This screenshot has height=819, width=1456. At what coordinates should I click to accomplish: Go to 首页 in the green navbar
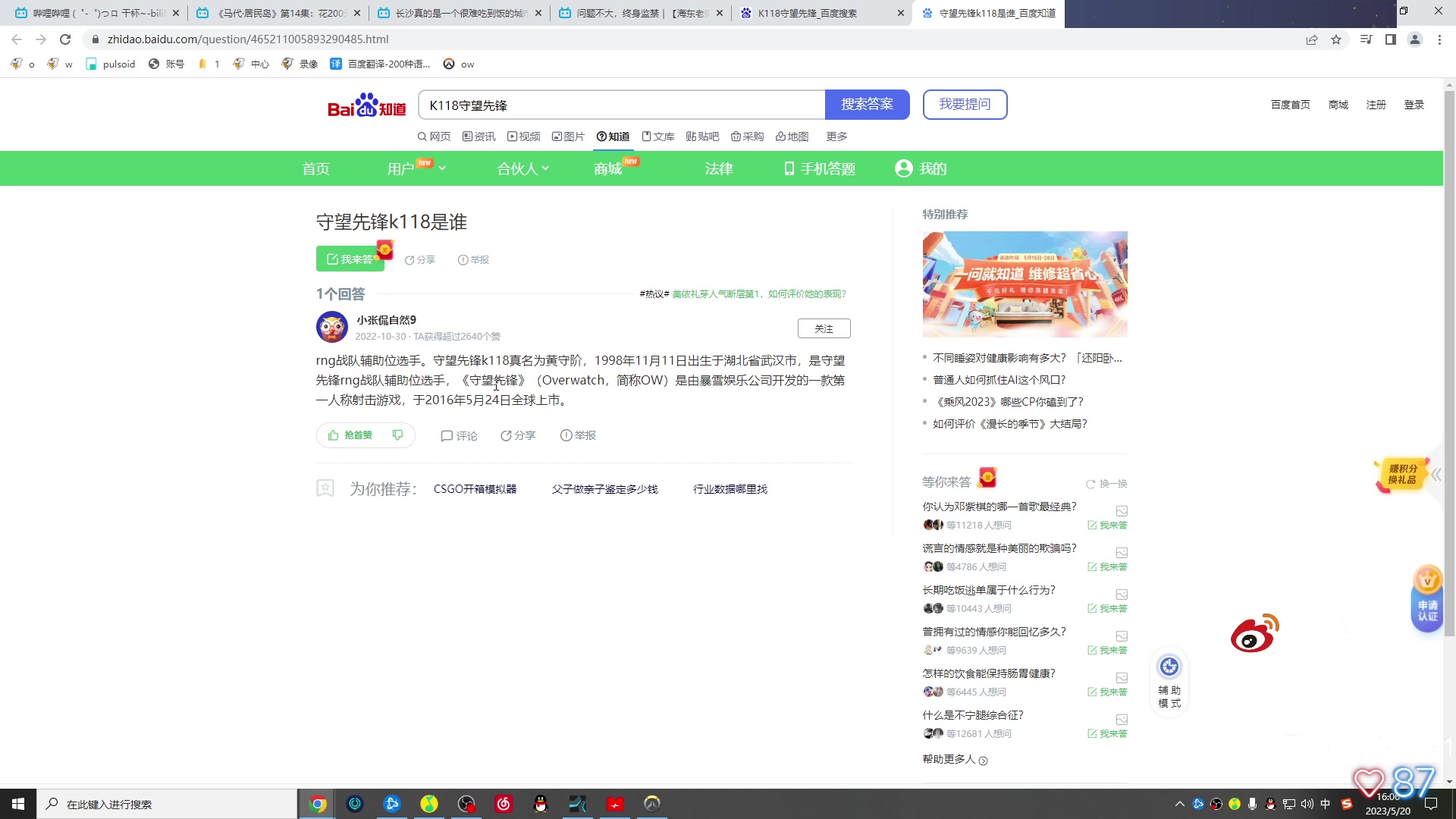(x=315, y=168)
